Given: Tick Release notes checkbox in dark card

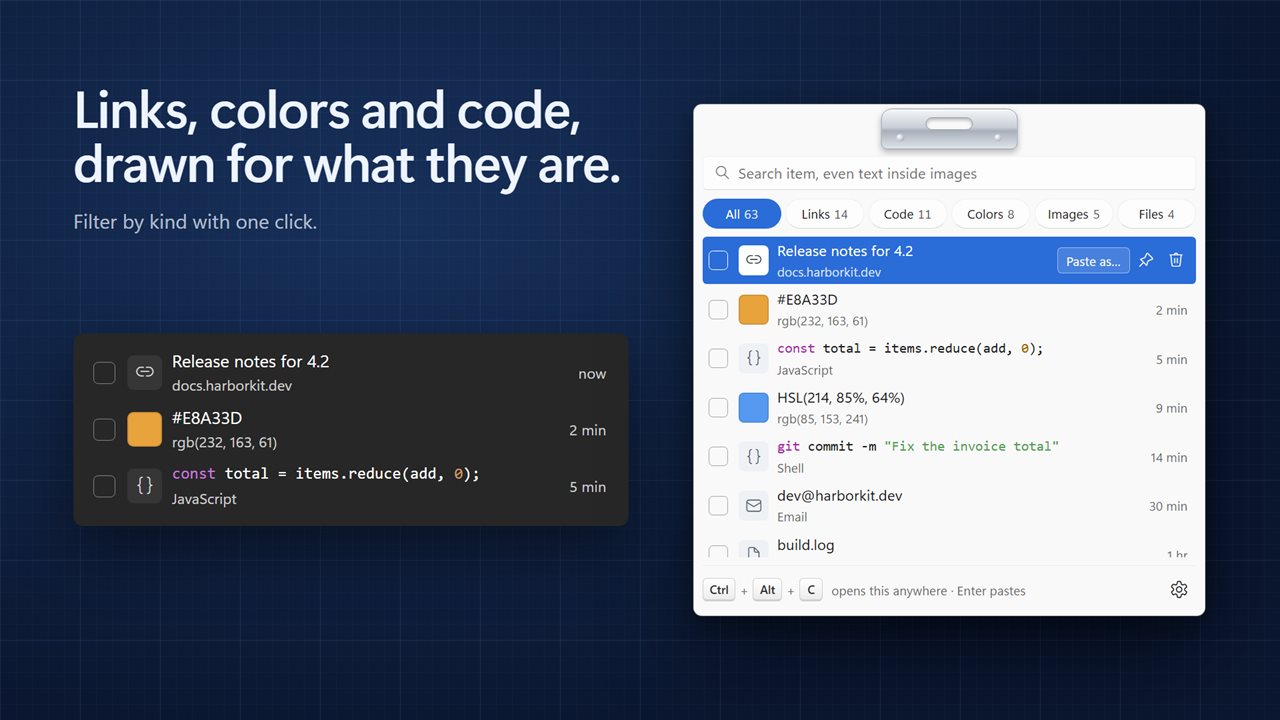Looking at the screenshot, I should (104, 373).
